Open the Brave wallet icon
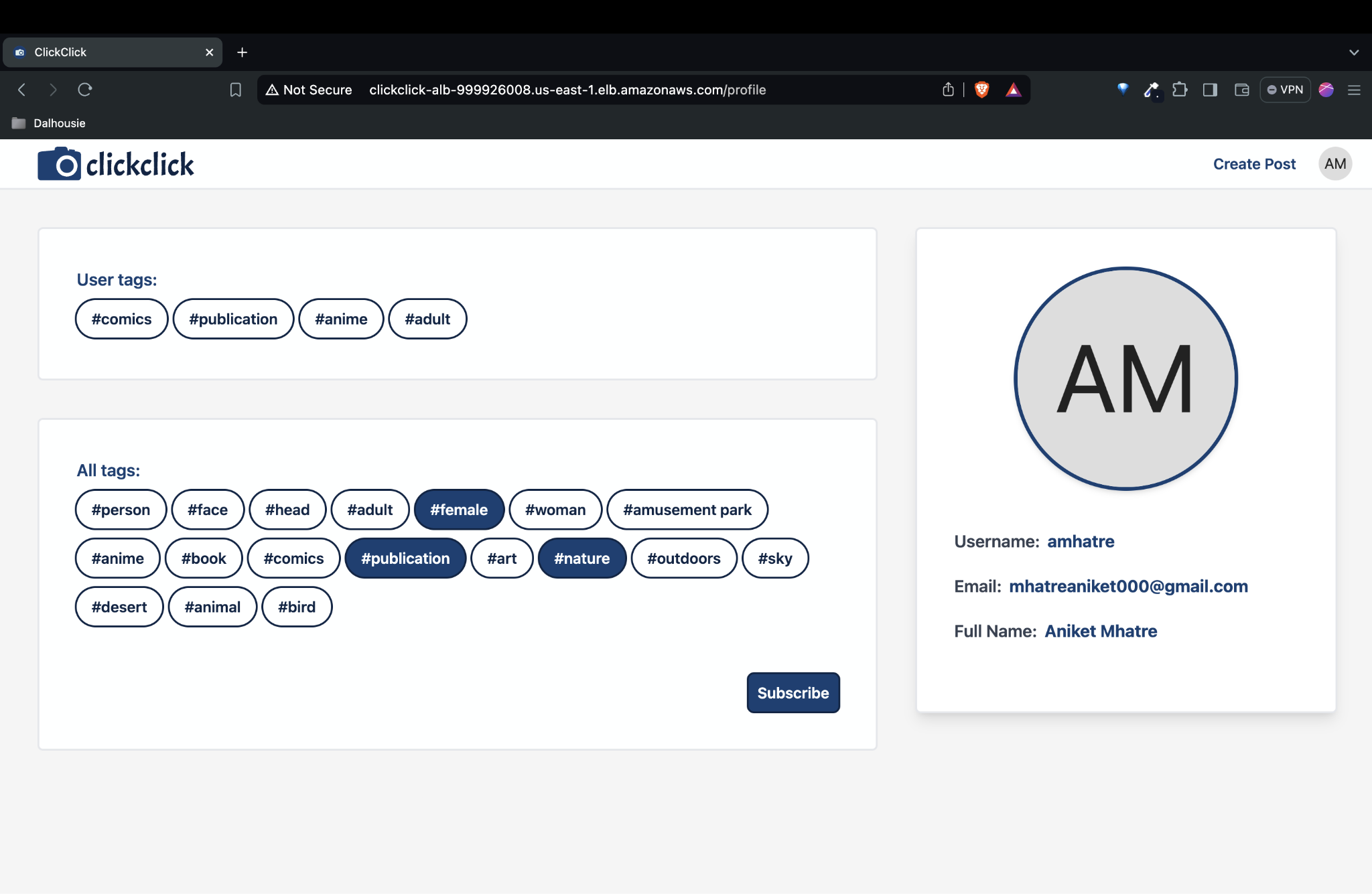The image size is (1372, 894). [x=1241, y=90]
